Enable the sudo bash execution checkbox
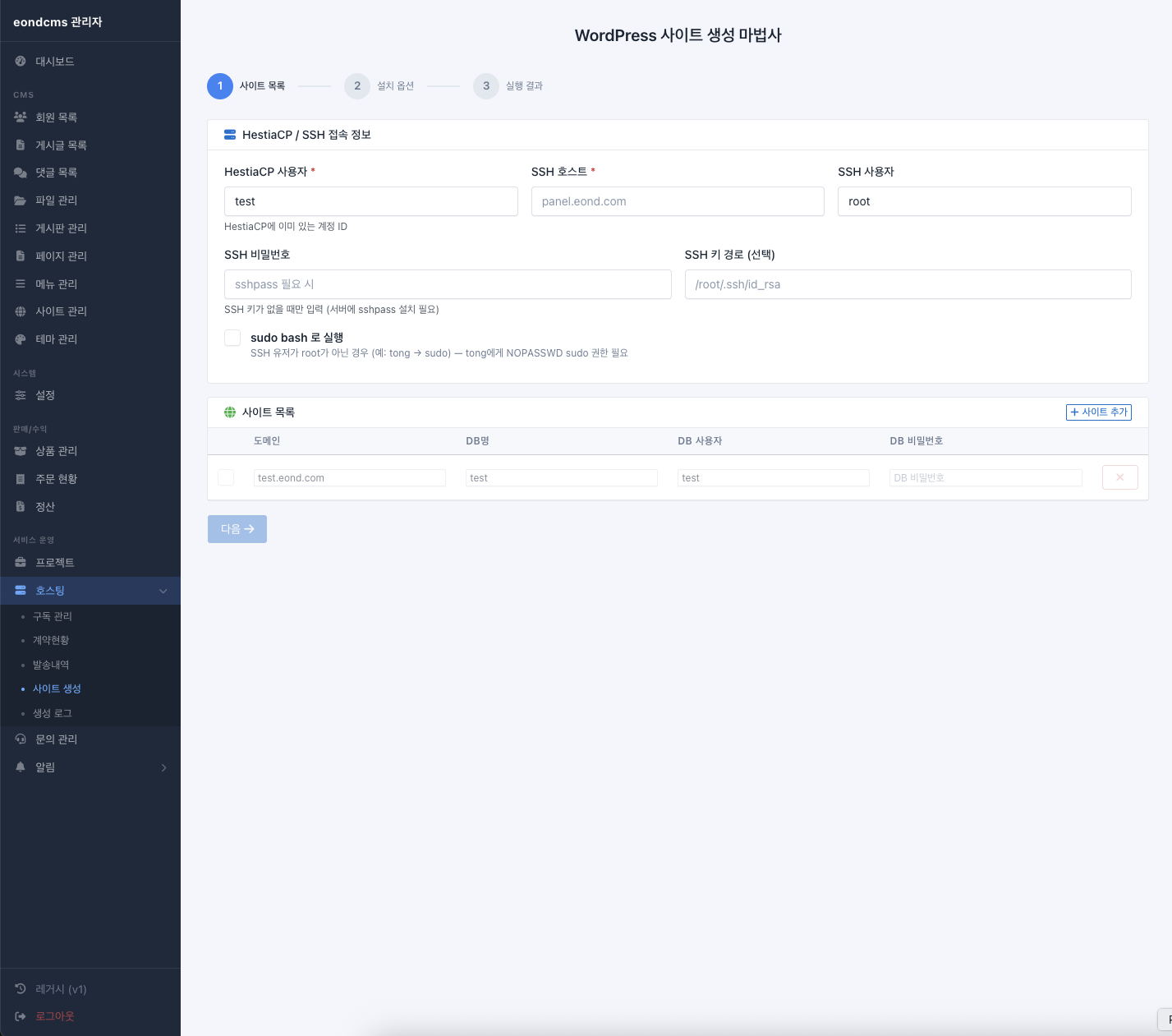This screenshot has height=1036, width=1172. pos(232,338)
